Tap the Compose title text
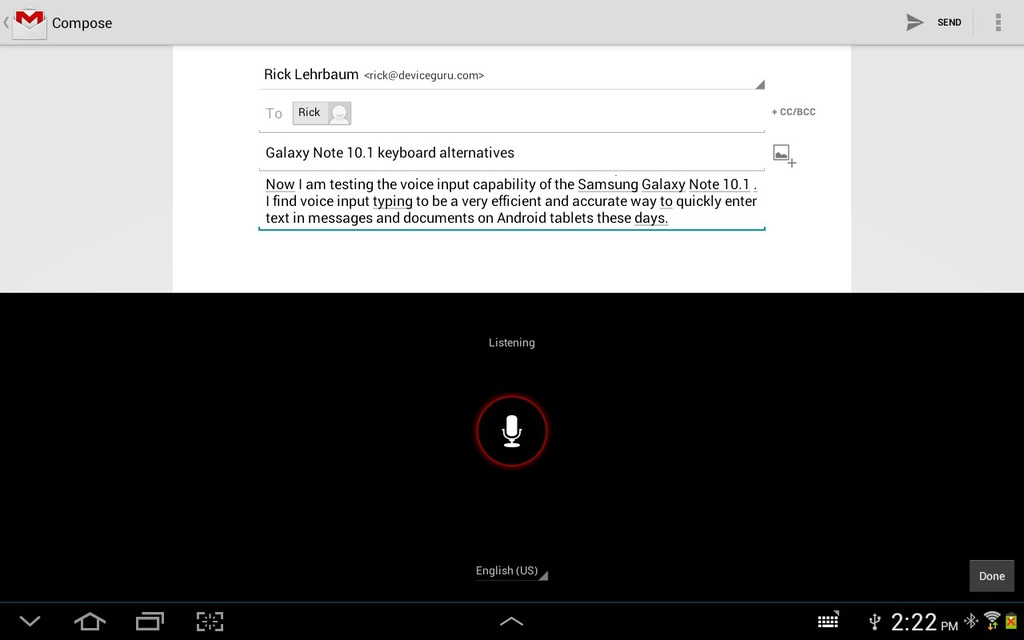 point(82,23)
